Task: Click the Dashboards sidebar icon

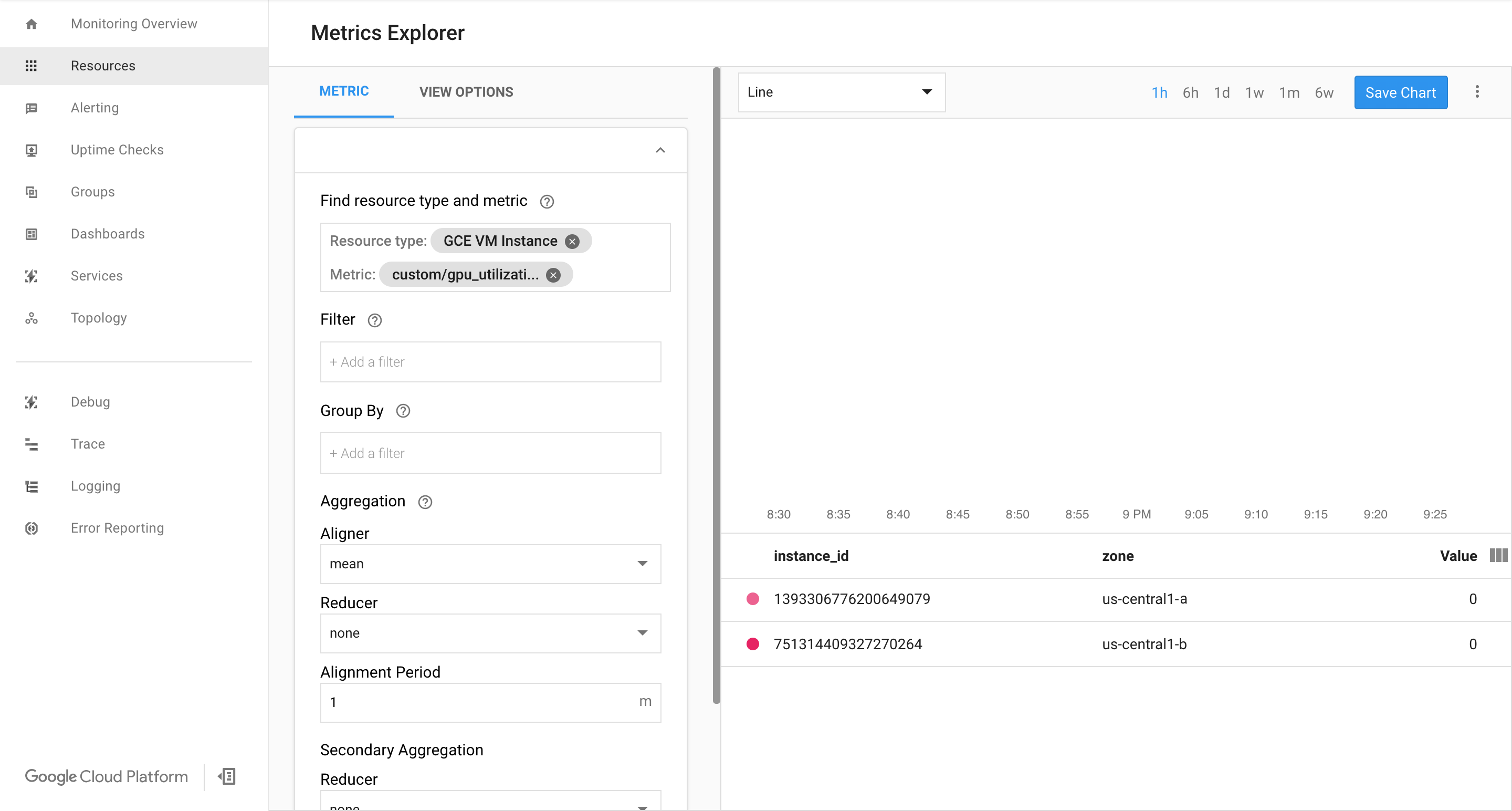Action: 31,234
